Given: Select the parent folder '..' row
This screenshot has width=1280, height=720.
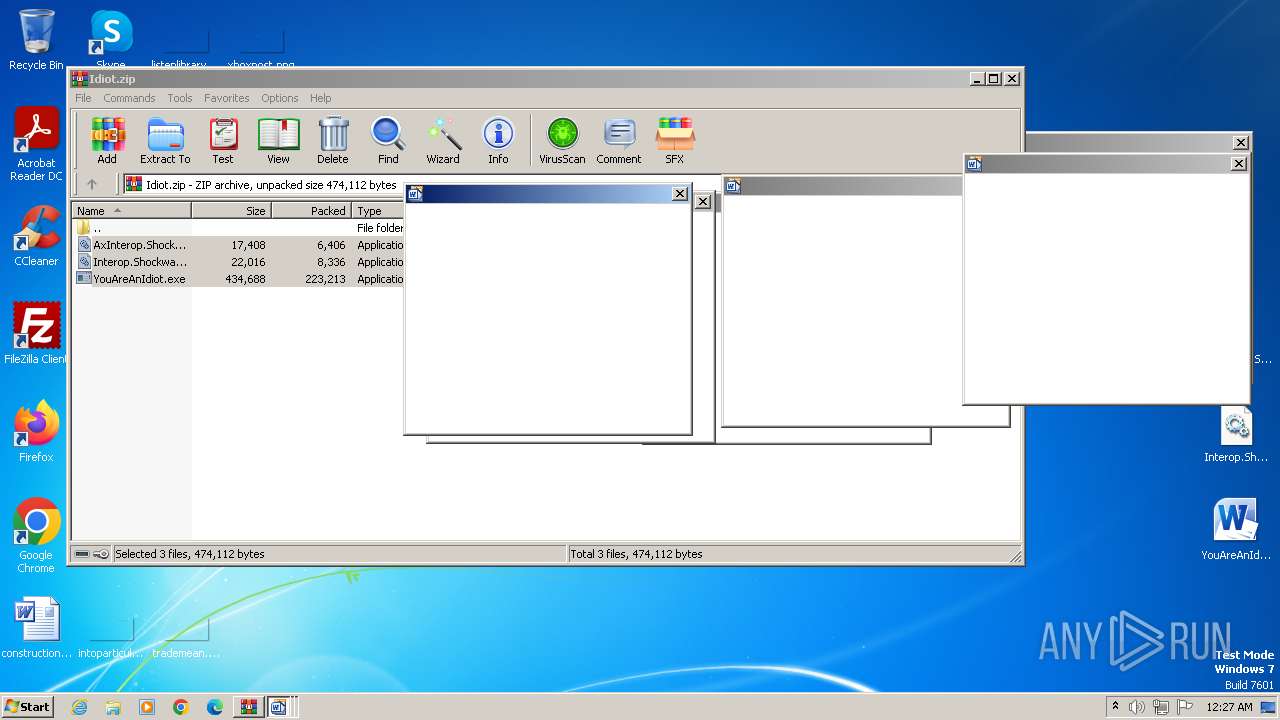Looking at the screenshot, I should pyautogui.click(x=239, y=228).
